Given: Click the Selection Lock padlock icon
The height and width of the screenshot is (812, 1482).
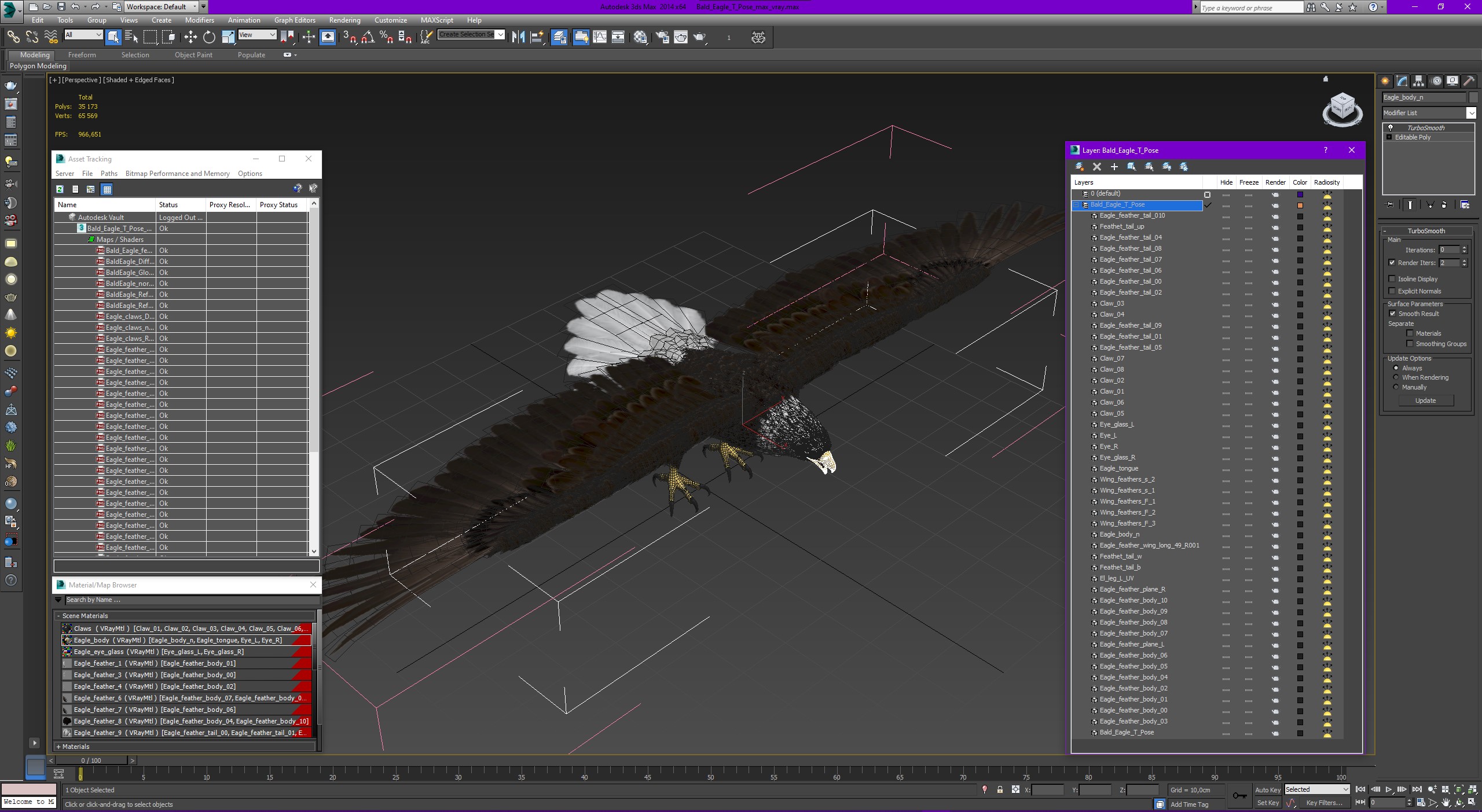Looking at the screenshot, I should pyautogui.click(x=1000, y=789).
